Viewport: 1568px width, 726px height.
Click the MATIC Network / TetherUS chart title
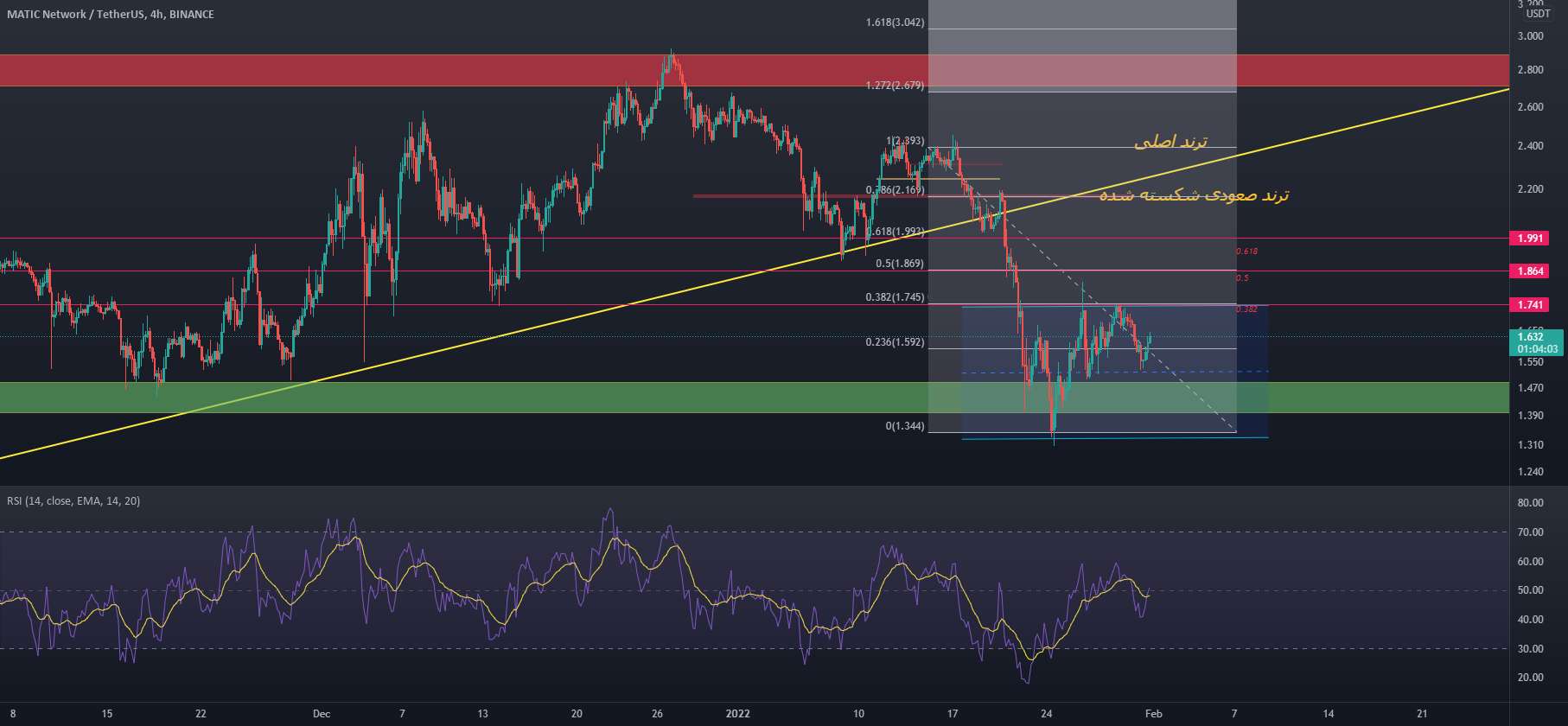(110, 15)
